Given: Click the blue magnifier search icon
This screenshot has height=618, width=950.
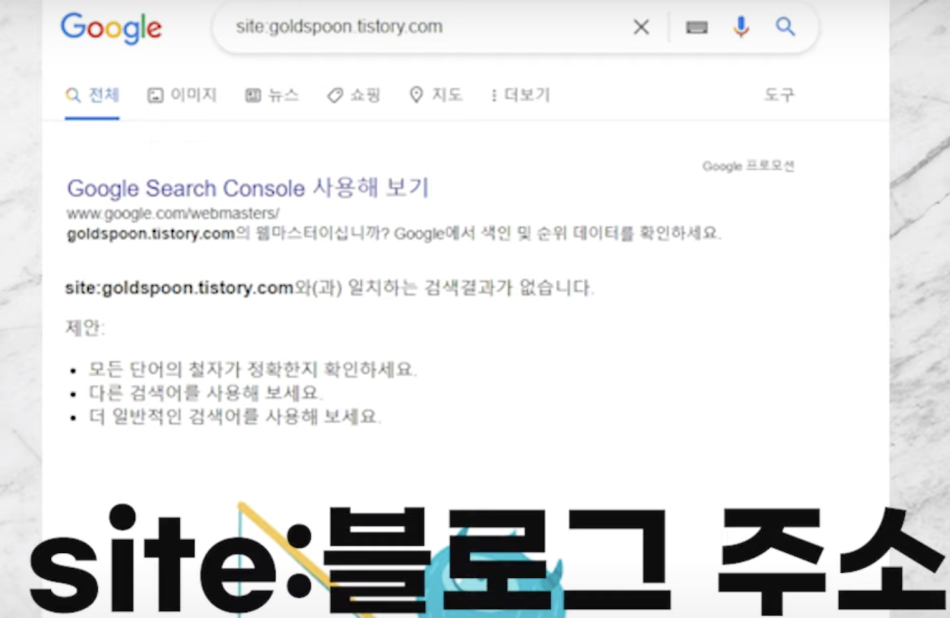Looking at the screenshot, I should tap(785, 27).
